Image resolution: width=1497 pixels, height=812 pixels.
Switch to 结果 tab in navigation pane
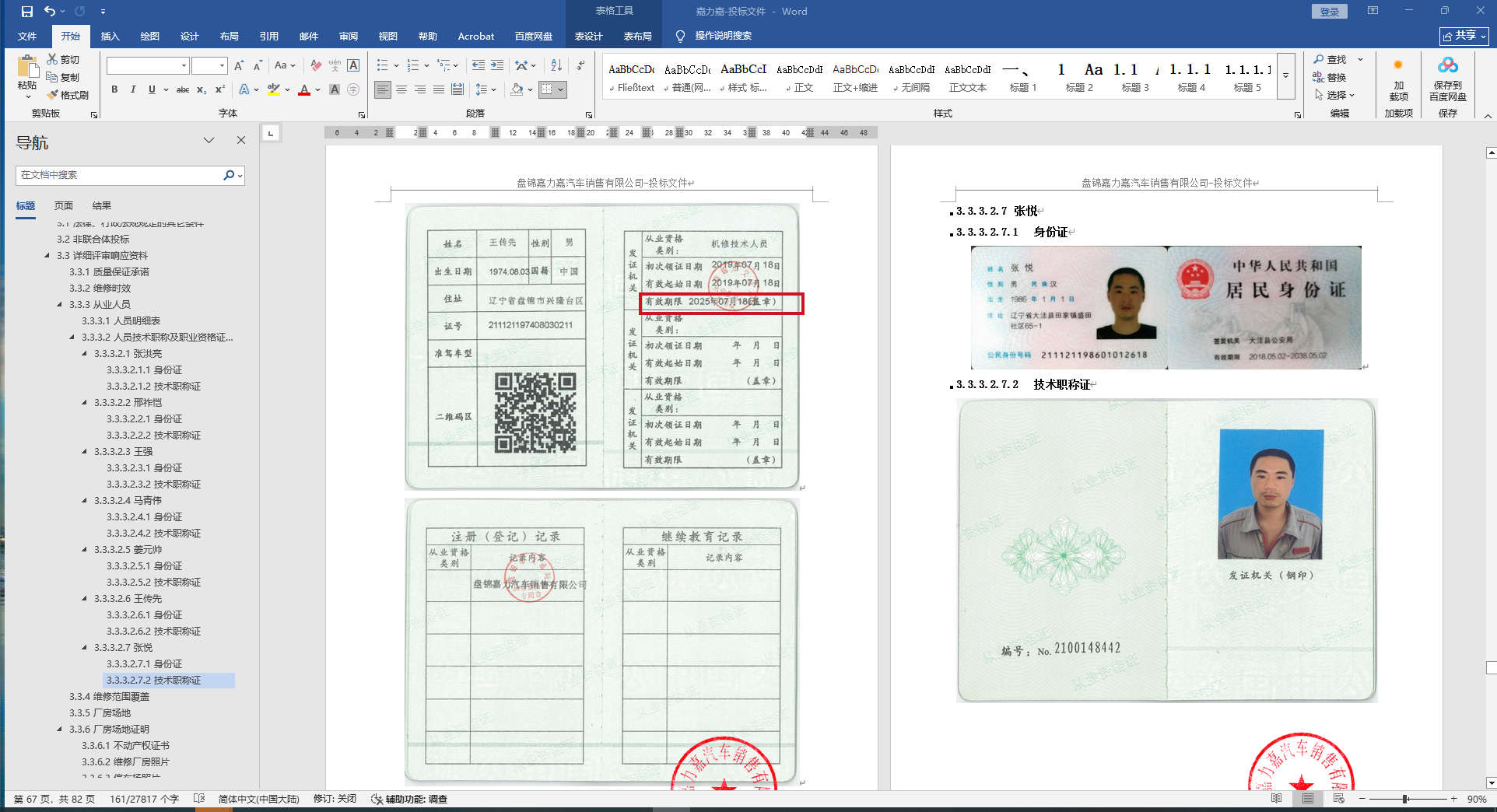point(102,205)
